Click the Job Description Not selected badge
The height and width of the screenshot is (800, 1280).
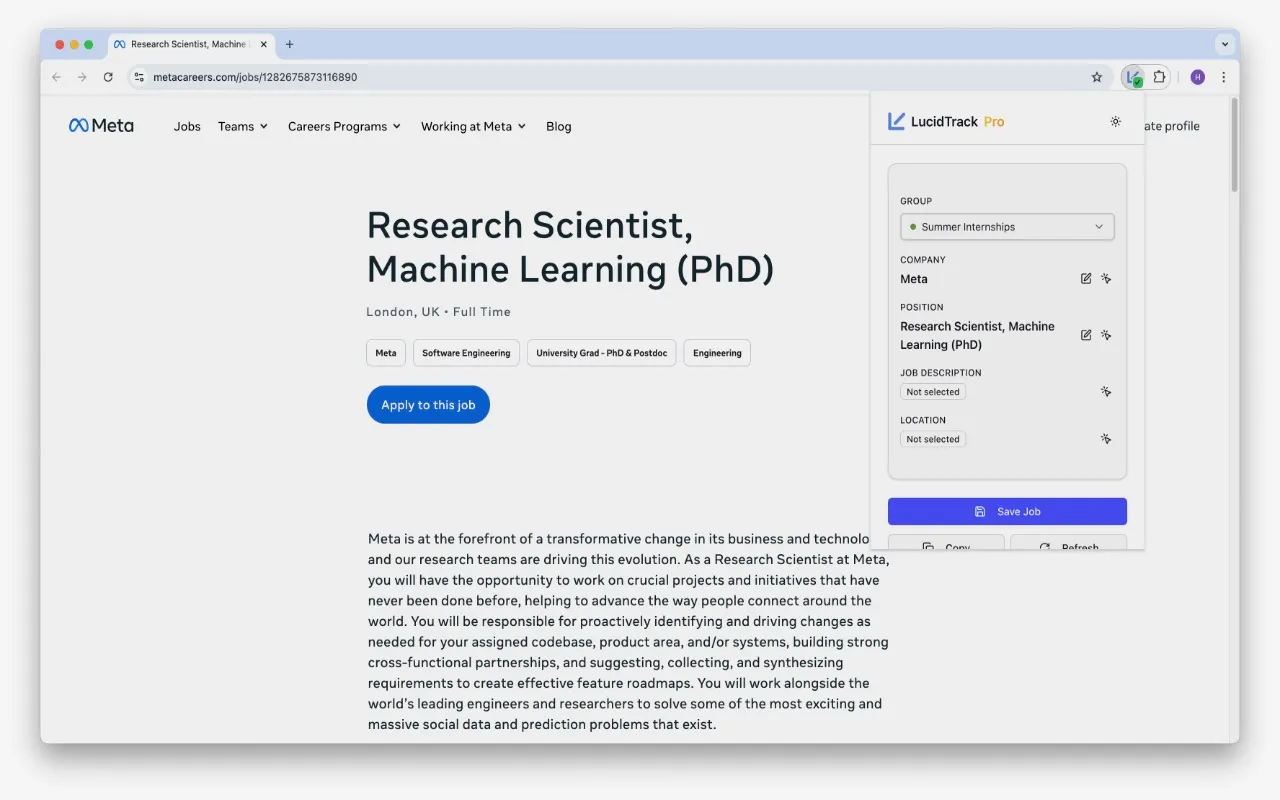[933, 392]
